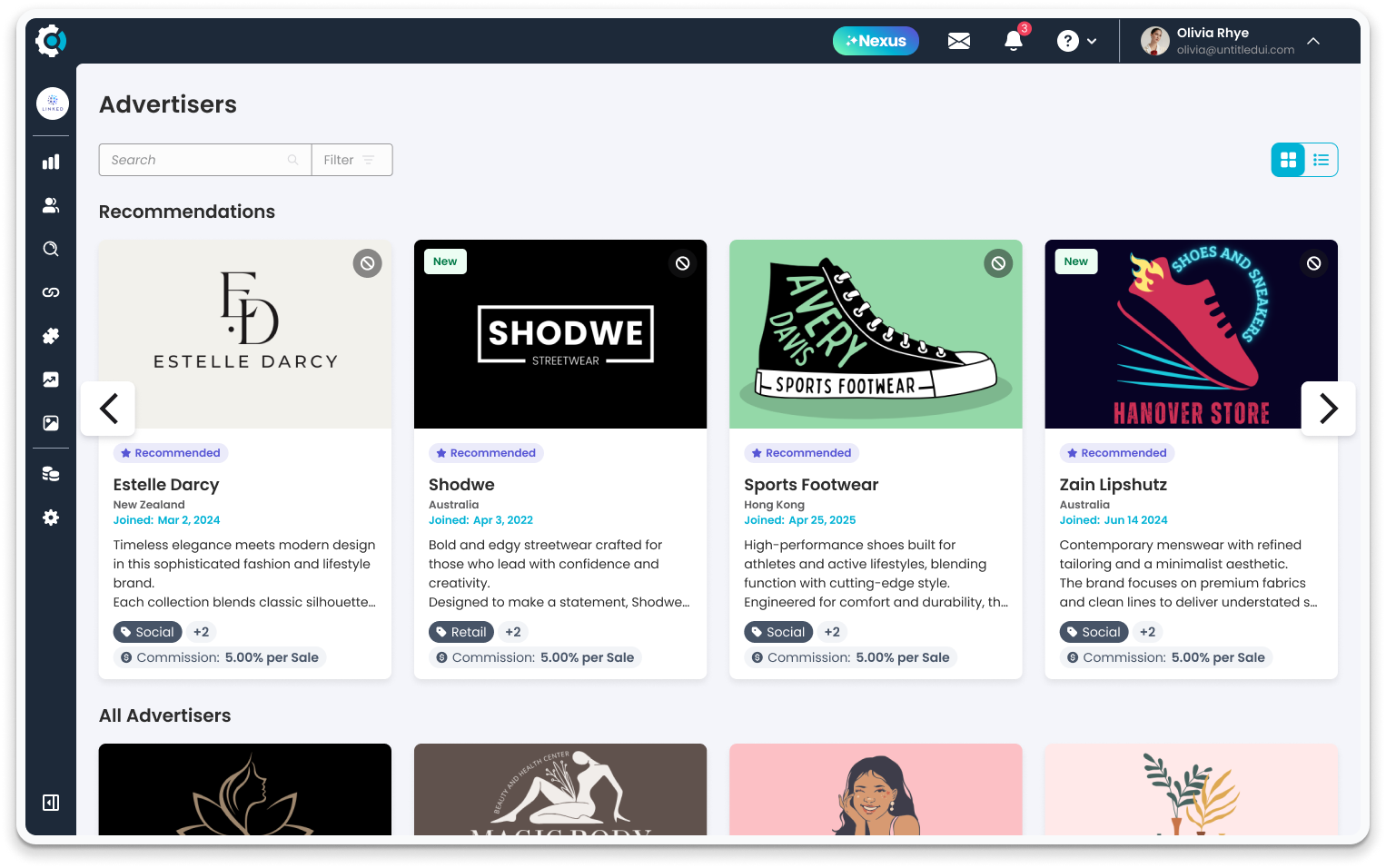The image size is (1386, 868).
Task: Open notifications from the bell icon
Action: (1013, 41)
